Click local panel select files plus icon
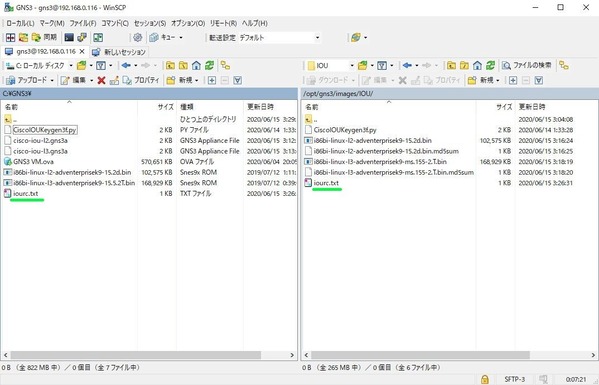The height and width of the screenshot is (385, 599). point(212,80)
